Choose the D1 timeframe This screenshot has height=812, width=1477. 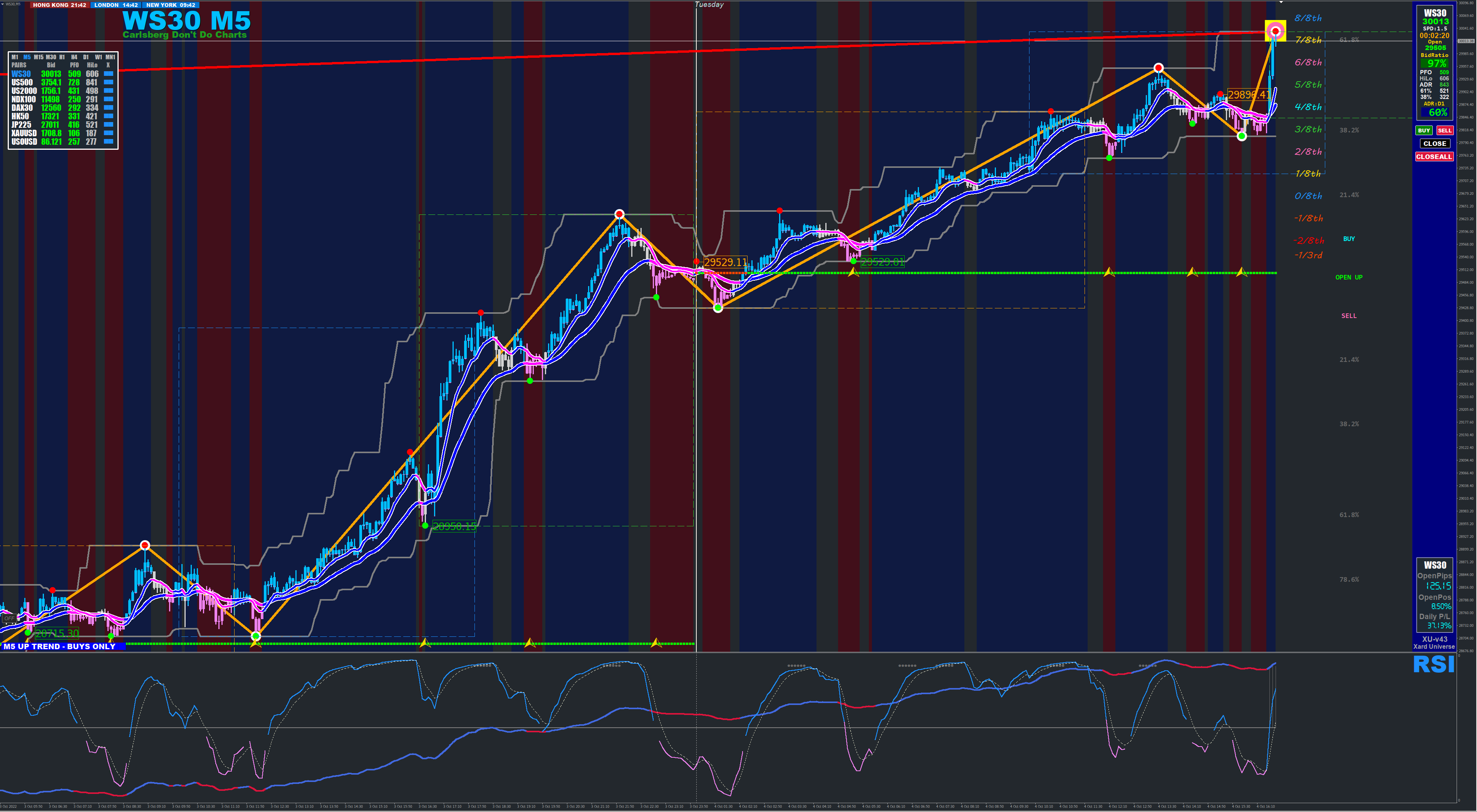(x=86, y=57)
